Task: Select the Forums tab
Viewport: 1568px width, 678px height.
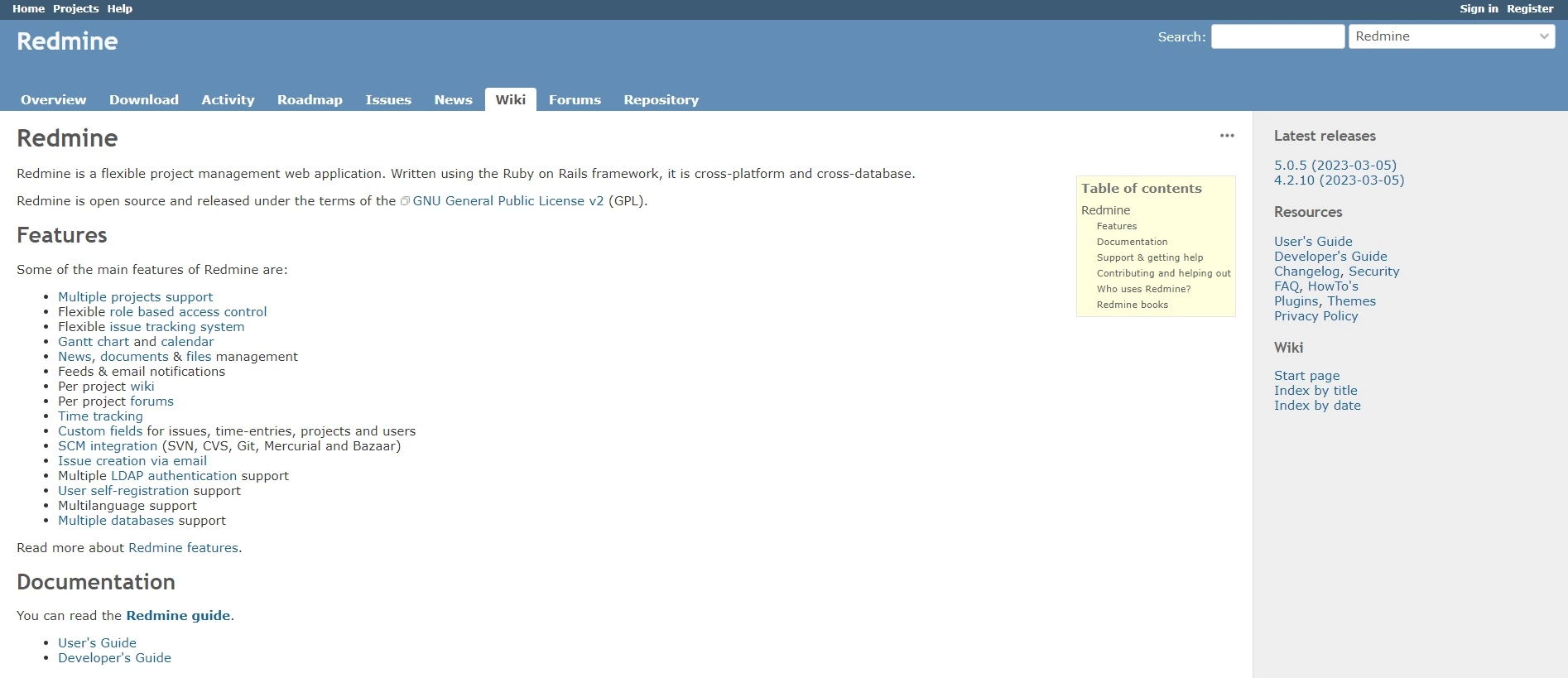Action: point(575,99)
